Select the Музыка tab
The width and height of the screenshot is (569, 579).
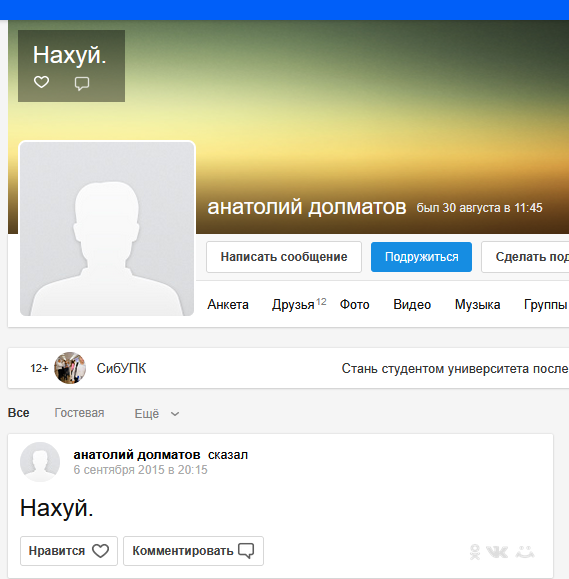(477, 305)
